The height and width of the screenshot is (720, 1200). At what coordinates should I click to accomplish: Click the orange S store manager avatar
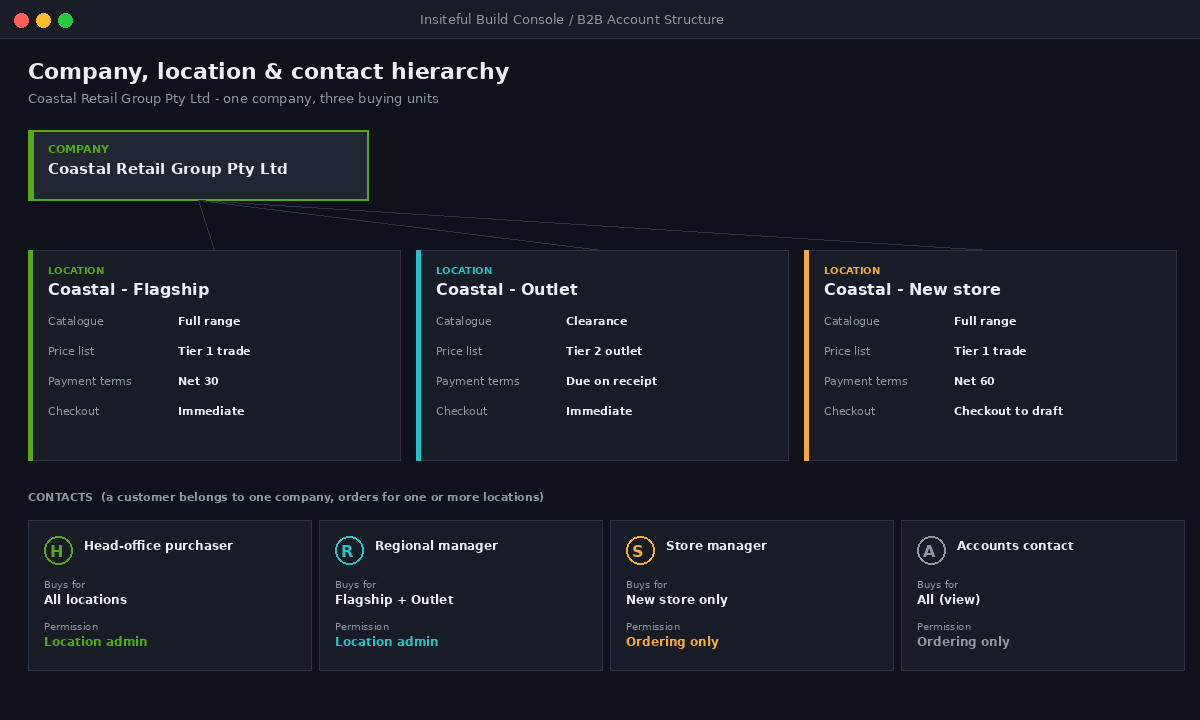tap(640, 551)
